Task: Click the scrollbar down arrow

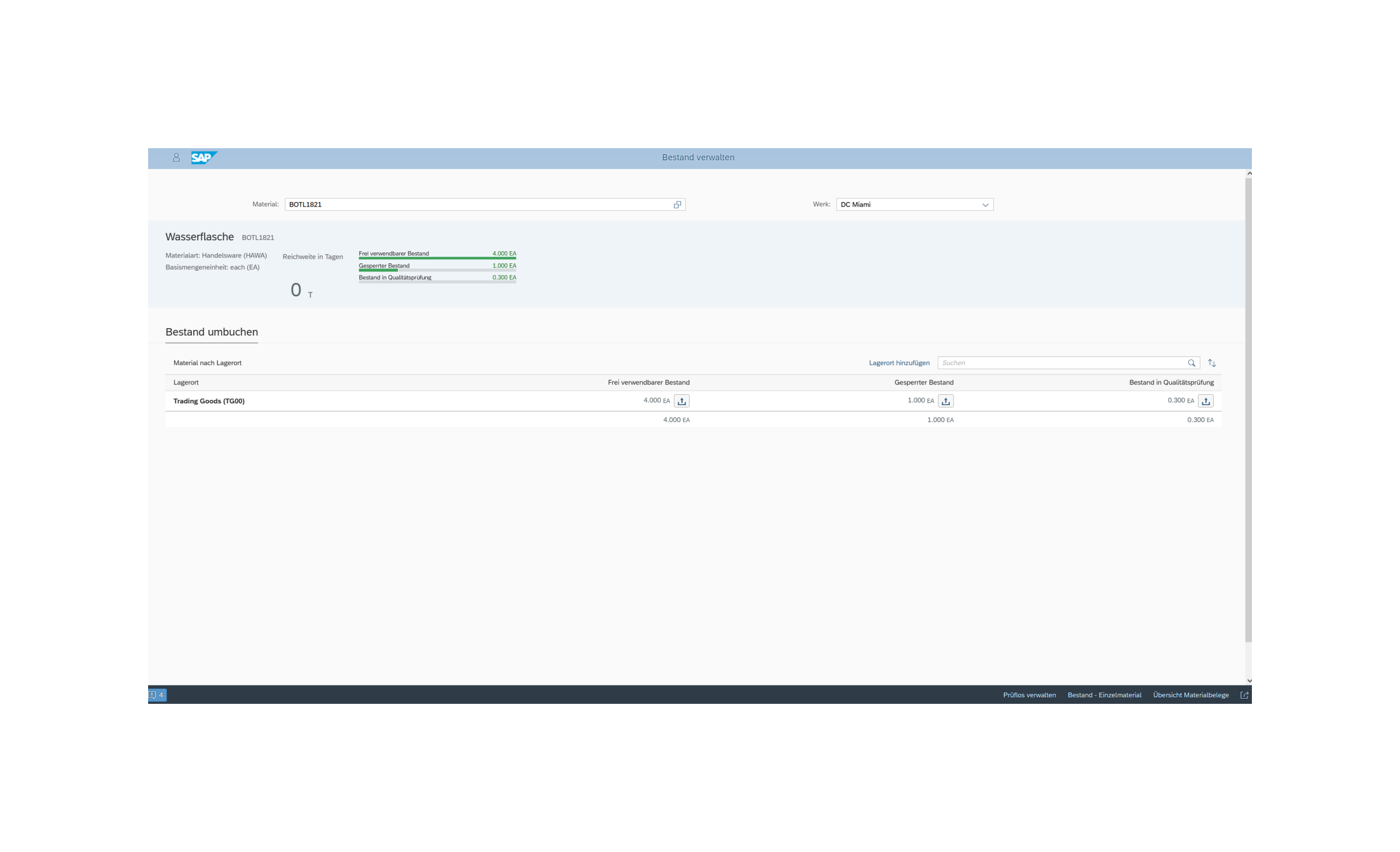Action: [1249, 681]
